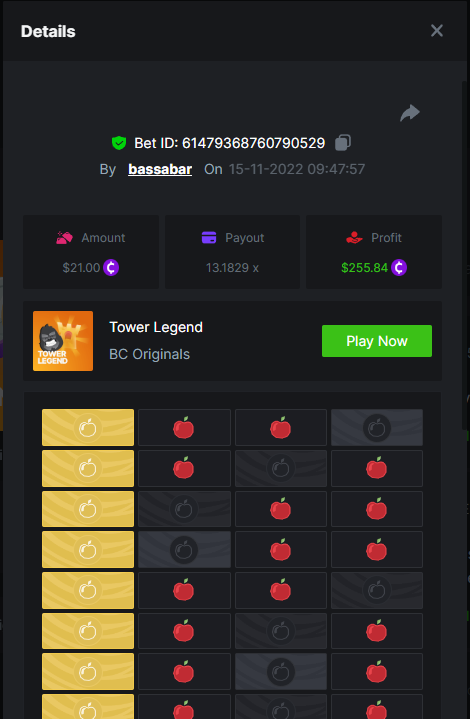The height and width of the screenshot is (719, 470).
Task: Click the Tower Legend title text
Action: click(x=156, y=327)
